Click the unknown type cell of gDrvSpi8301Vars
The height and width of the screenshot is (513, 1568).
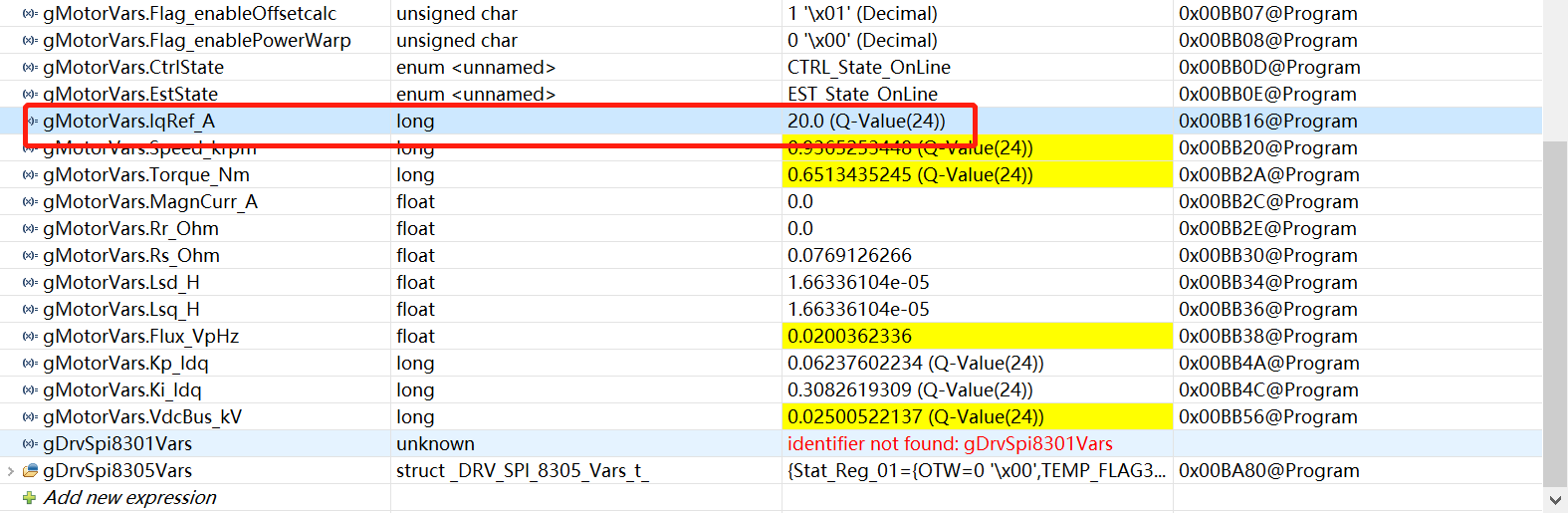(435, 444)
